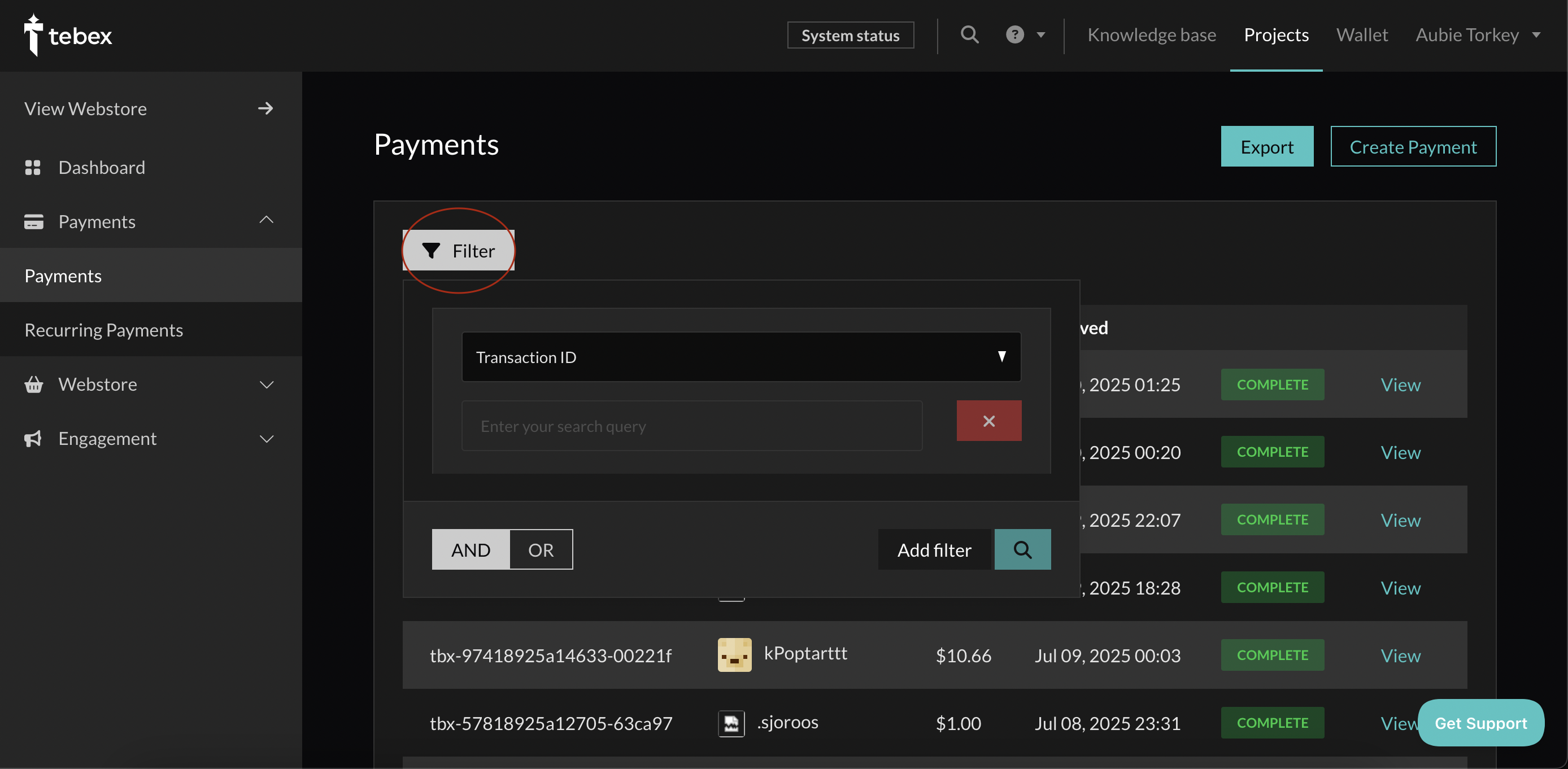The height and width of the screenshot is (769, 1568).
Task: Switch to the Projects tab
Action: pos(1276,34)
